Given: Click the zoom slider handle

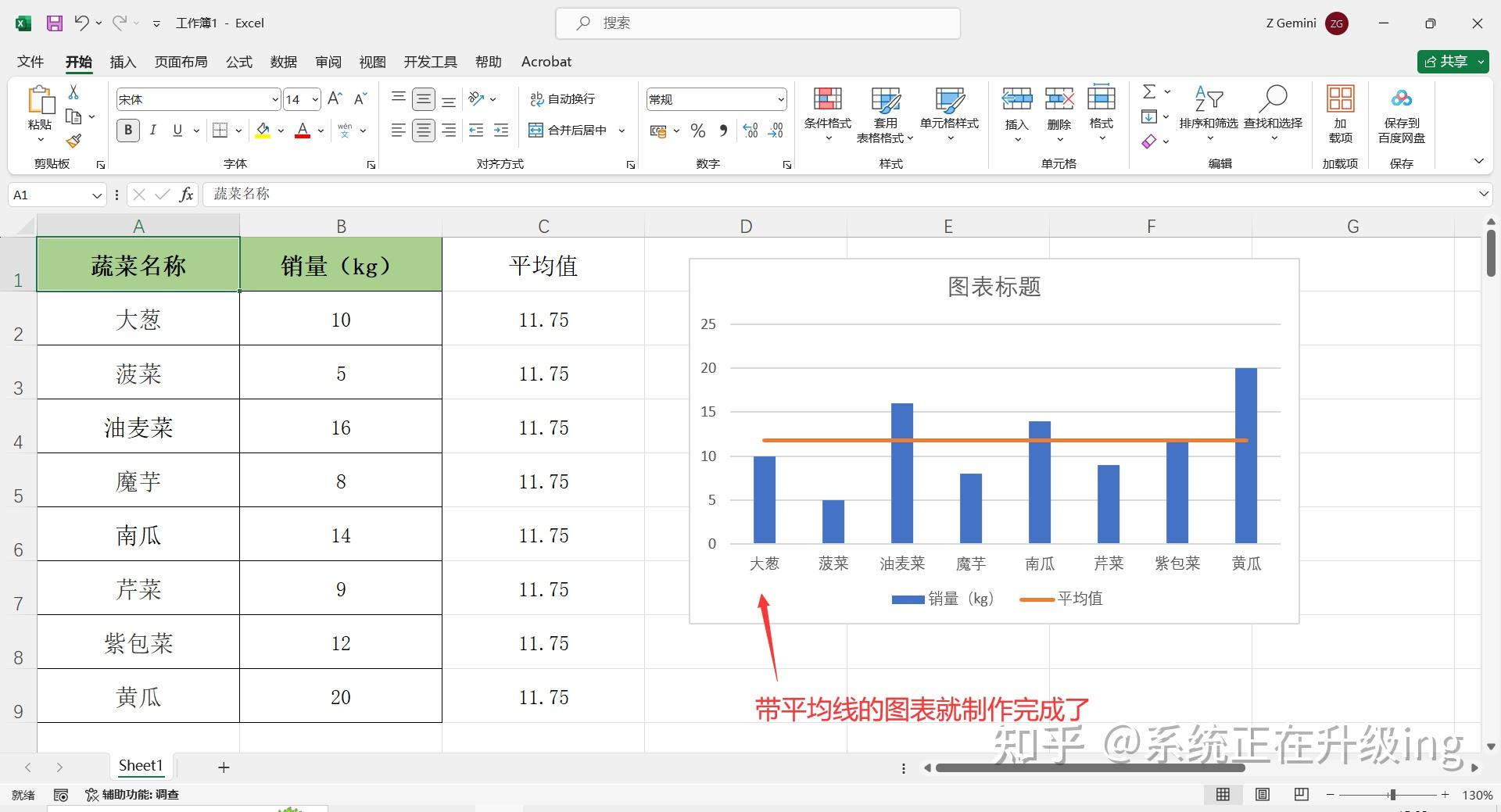Looking at the screenshot, I should tap(1392, 795).
